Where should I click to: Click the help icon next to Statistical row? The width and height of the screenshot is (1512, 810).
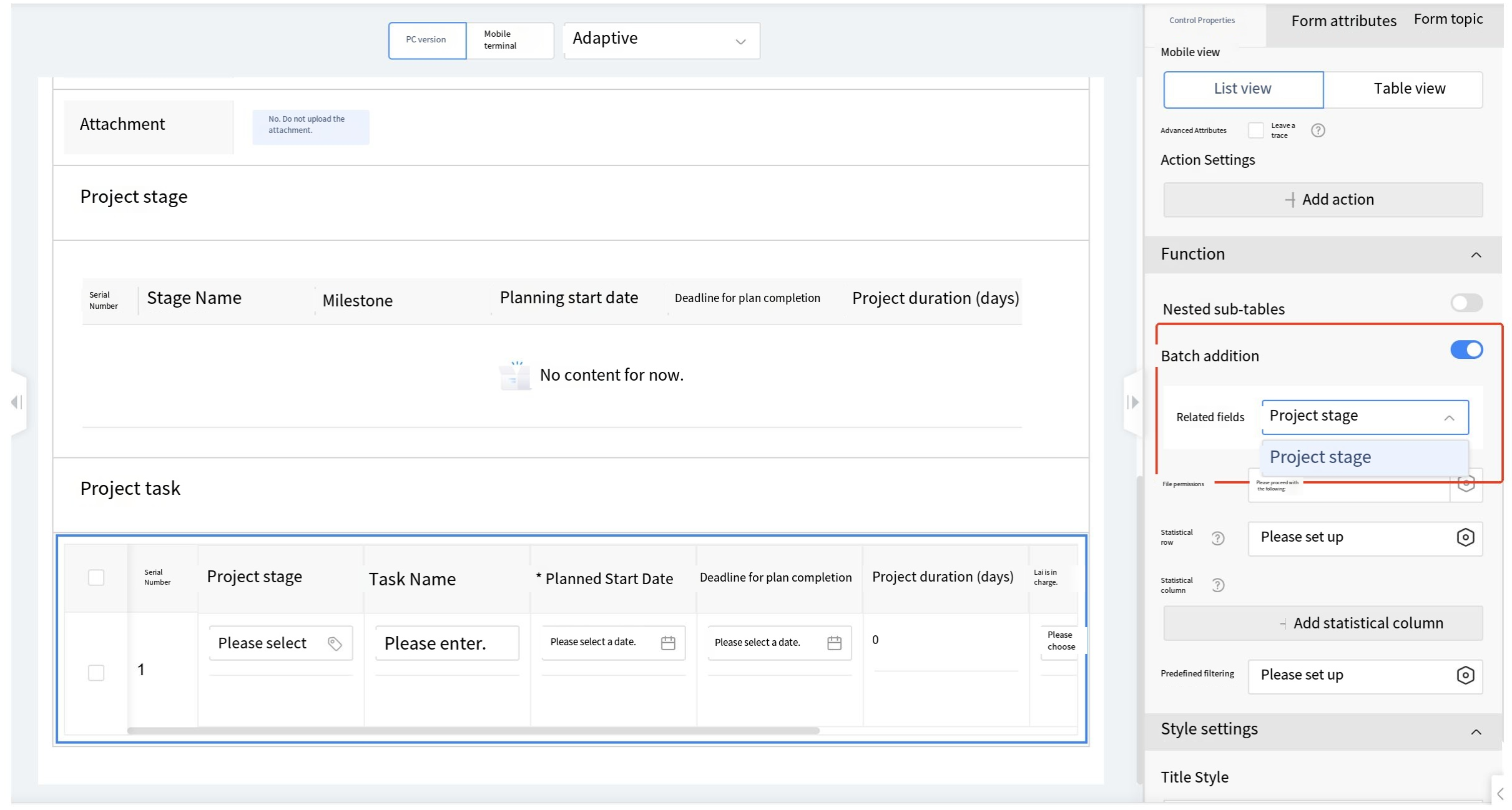tap(1217, 538)
